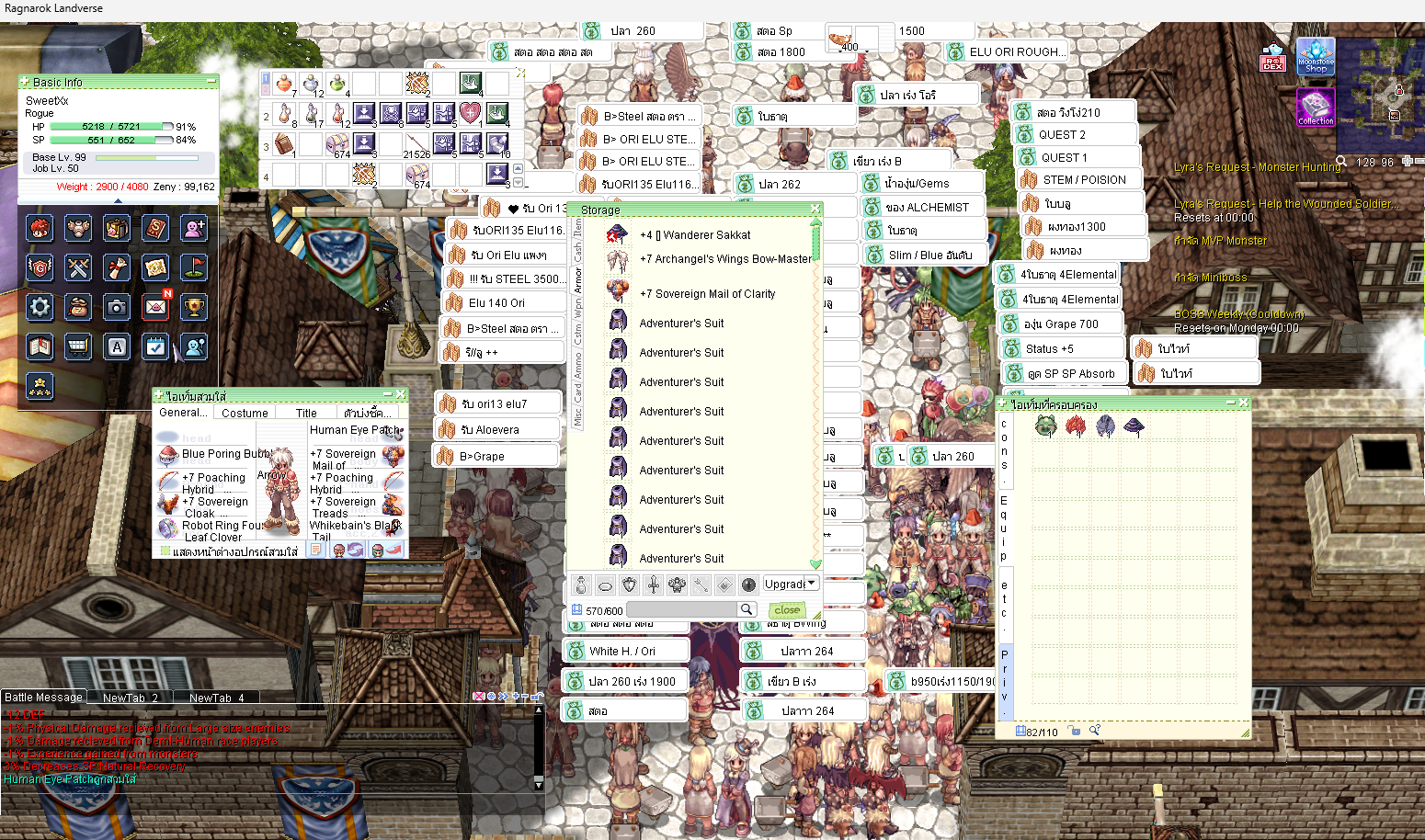Open the NewTab 4 chat tab
This screenshot has width=1425, height=840.
tap(217, 698)
